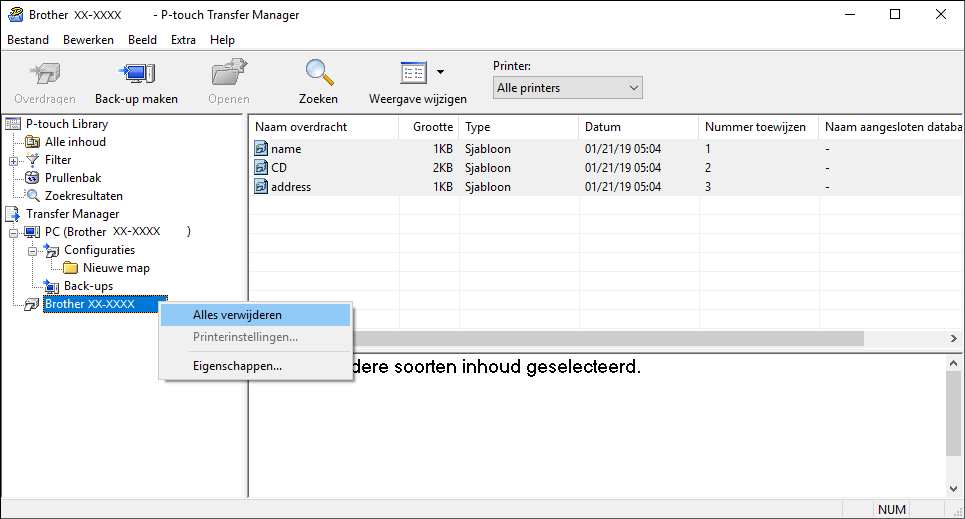Image resolution: width=965 pixels, height=519 pixels.
Task: Collapse the PC (Brother XX-XXXX) node
Action: (x=13, y=233)
